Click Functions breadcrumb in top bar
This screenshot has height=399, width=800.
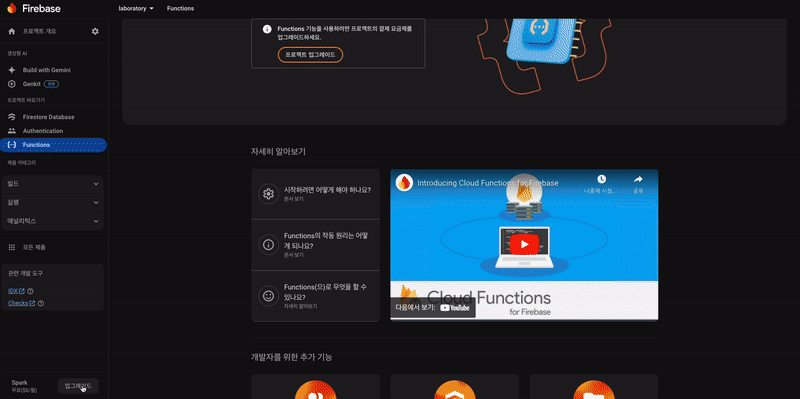(x=180, y=9)
